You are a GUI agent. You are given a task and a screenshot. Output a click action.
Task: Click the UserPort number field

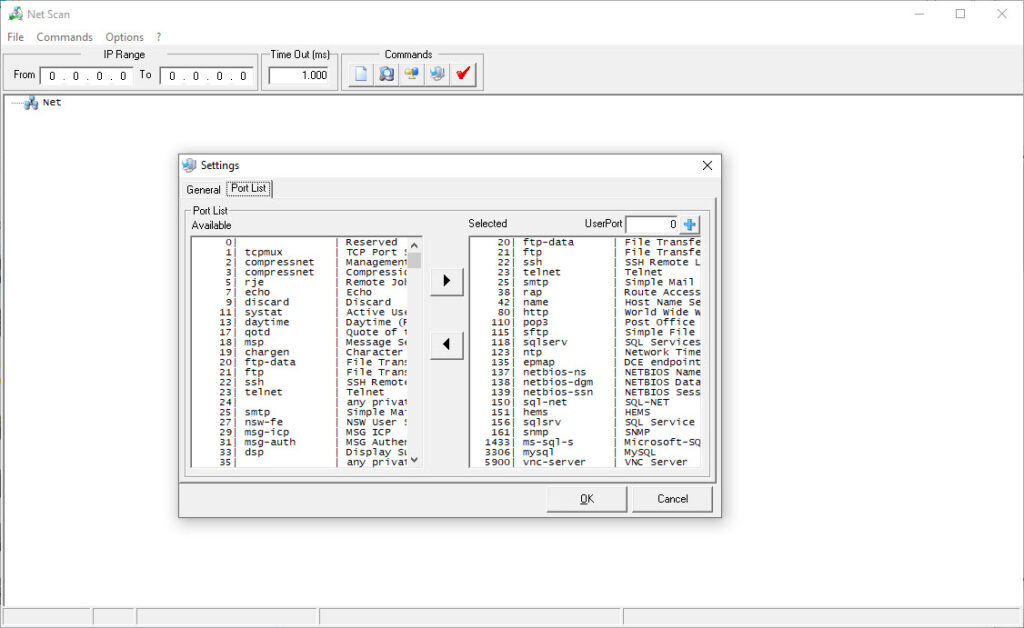click(652, 225)
